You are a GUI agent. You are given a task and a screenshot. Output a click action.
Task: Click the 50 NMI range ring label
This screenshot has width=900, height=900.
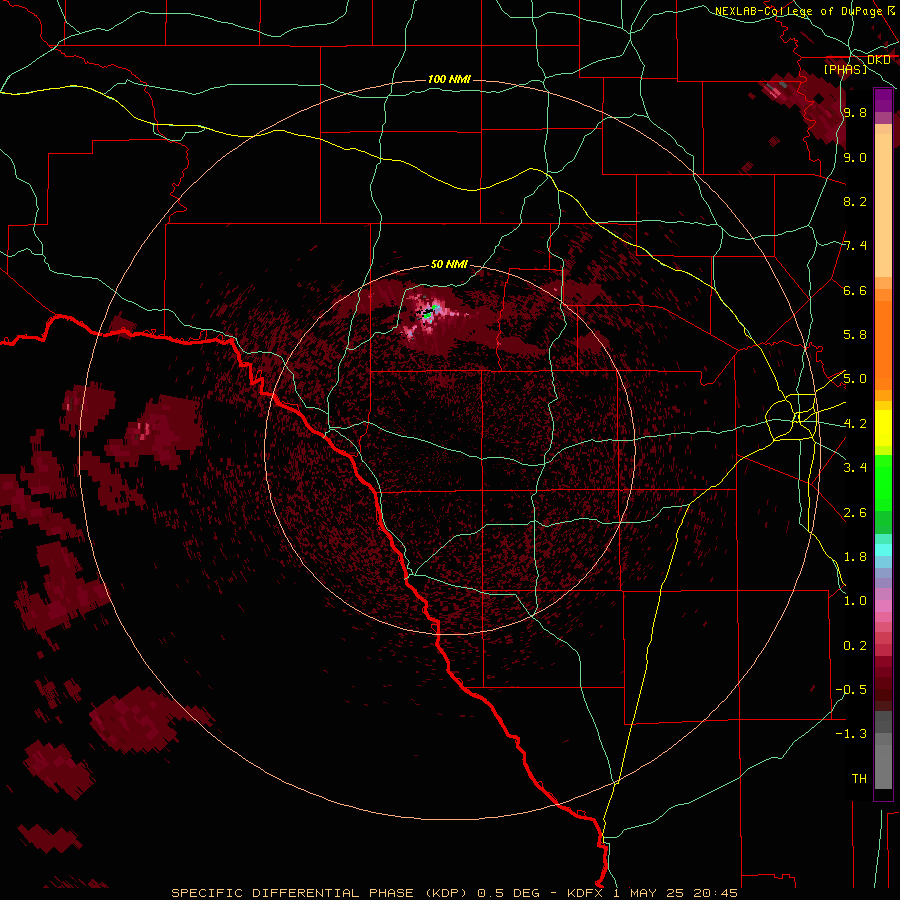point(449,264)
